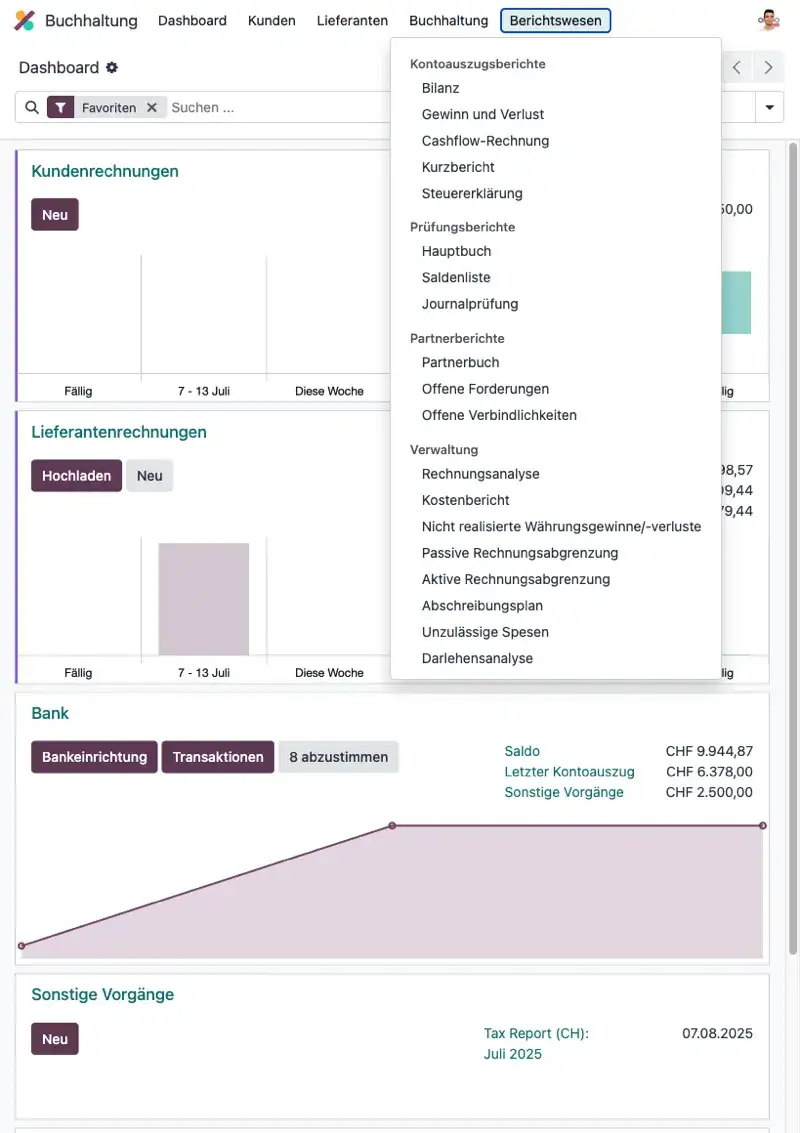Screen dimensions: 800x1133
Task: Click the Letzter Kontoauszug link
Action: (569, 771)
